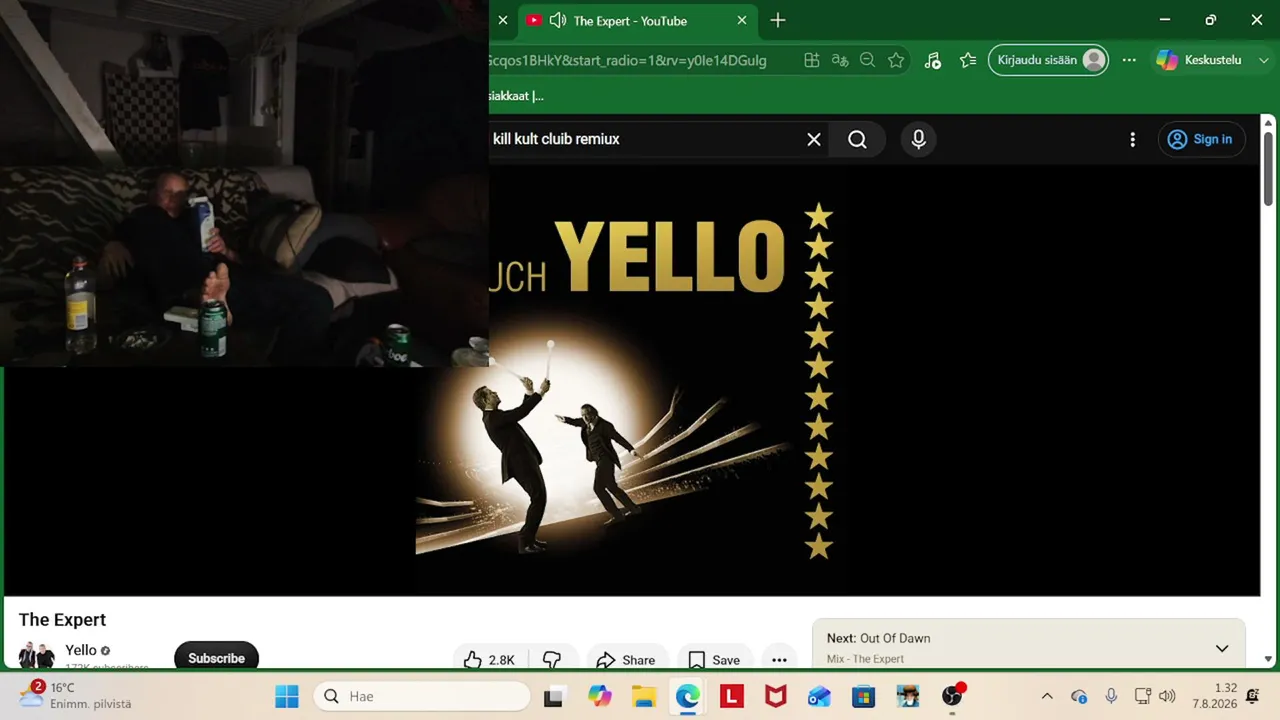Switch to Microsoft Edge in the taskbar
Viewport: 1280px width, 720px height.
[688, 696]
